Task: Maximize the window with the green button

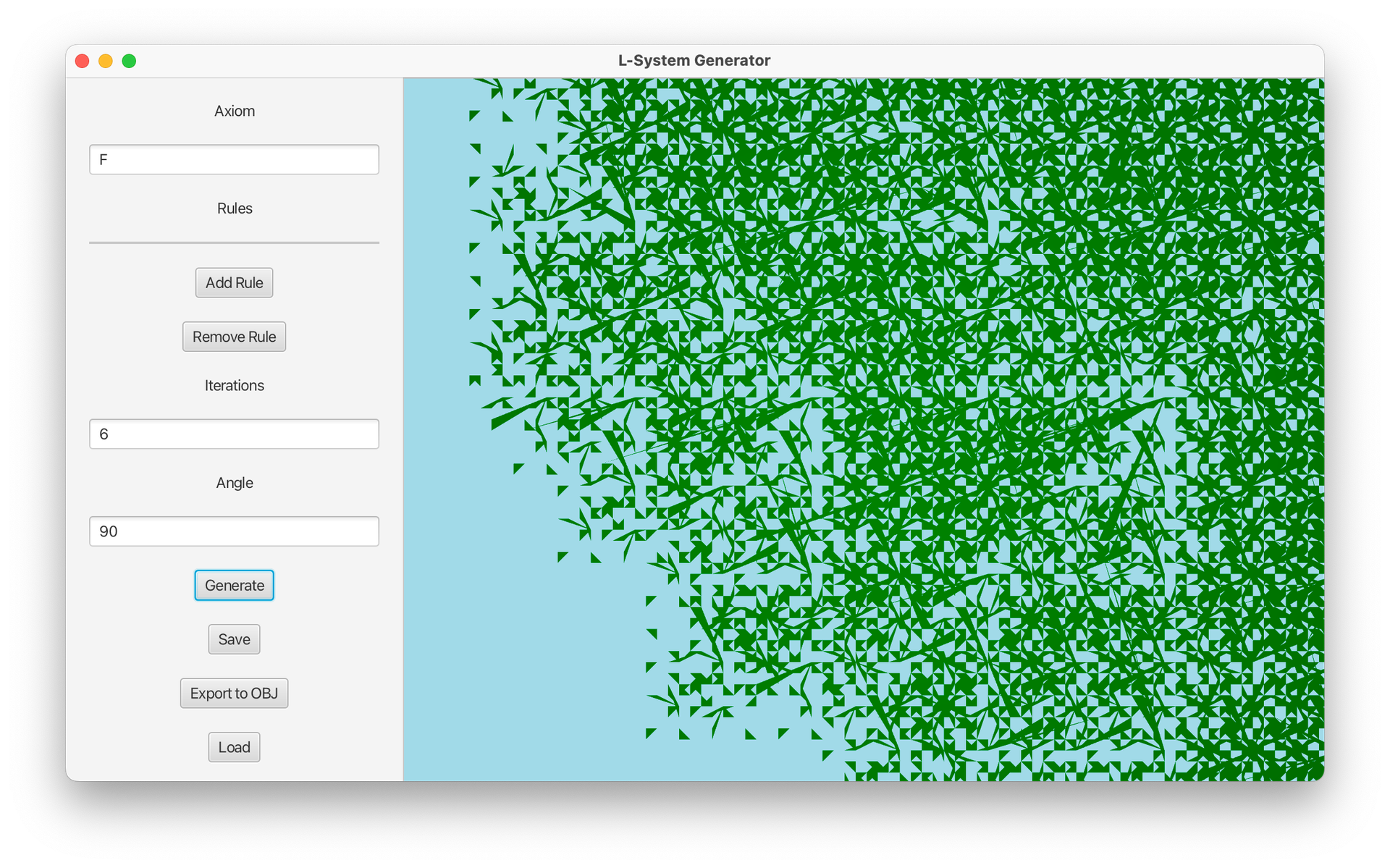Action: 129,61
